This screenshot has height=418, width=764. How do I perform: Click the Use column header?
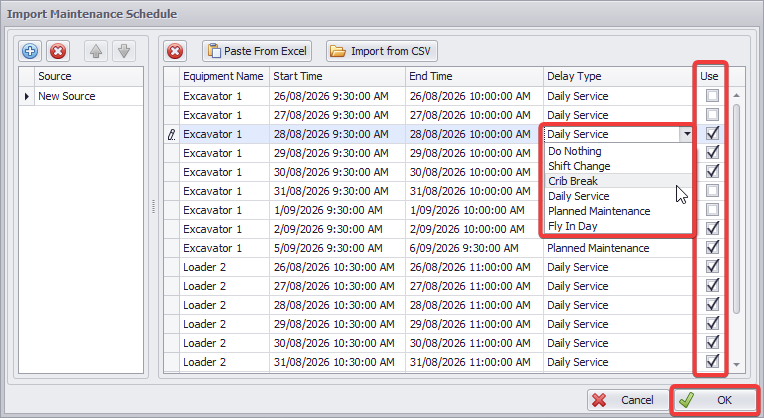point(709,76)
